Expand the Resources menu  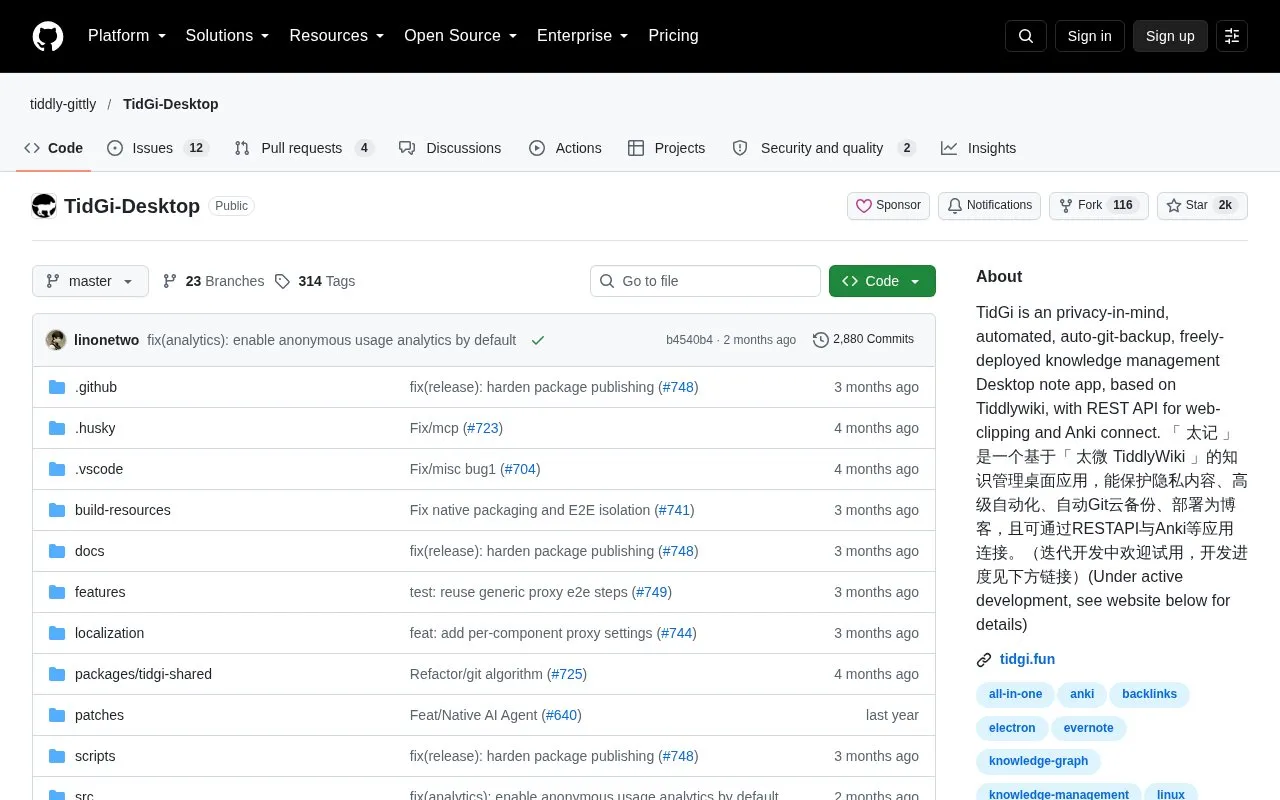(x=337, y=36)
